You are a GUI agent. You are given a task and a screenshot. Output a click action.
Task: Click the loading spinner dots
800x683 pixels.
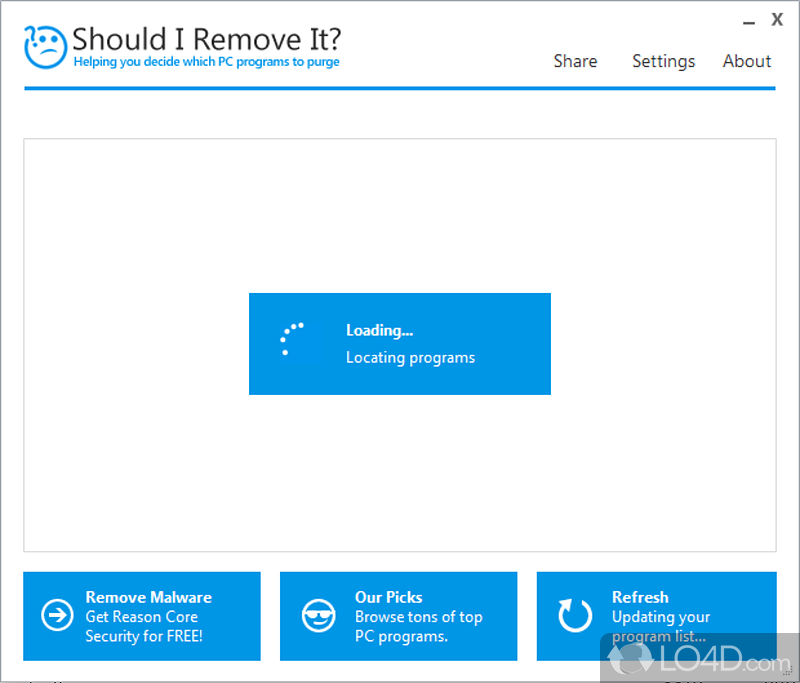pos(291,339)
